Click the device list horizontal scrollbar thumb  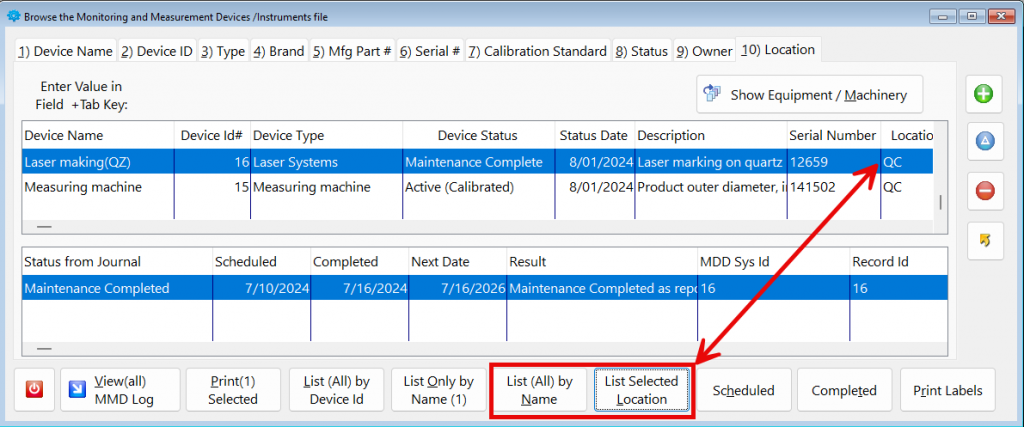pos(44,227)
